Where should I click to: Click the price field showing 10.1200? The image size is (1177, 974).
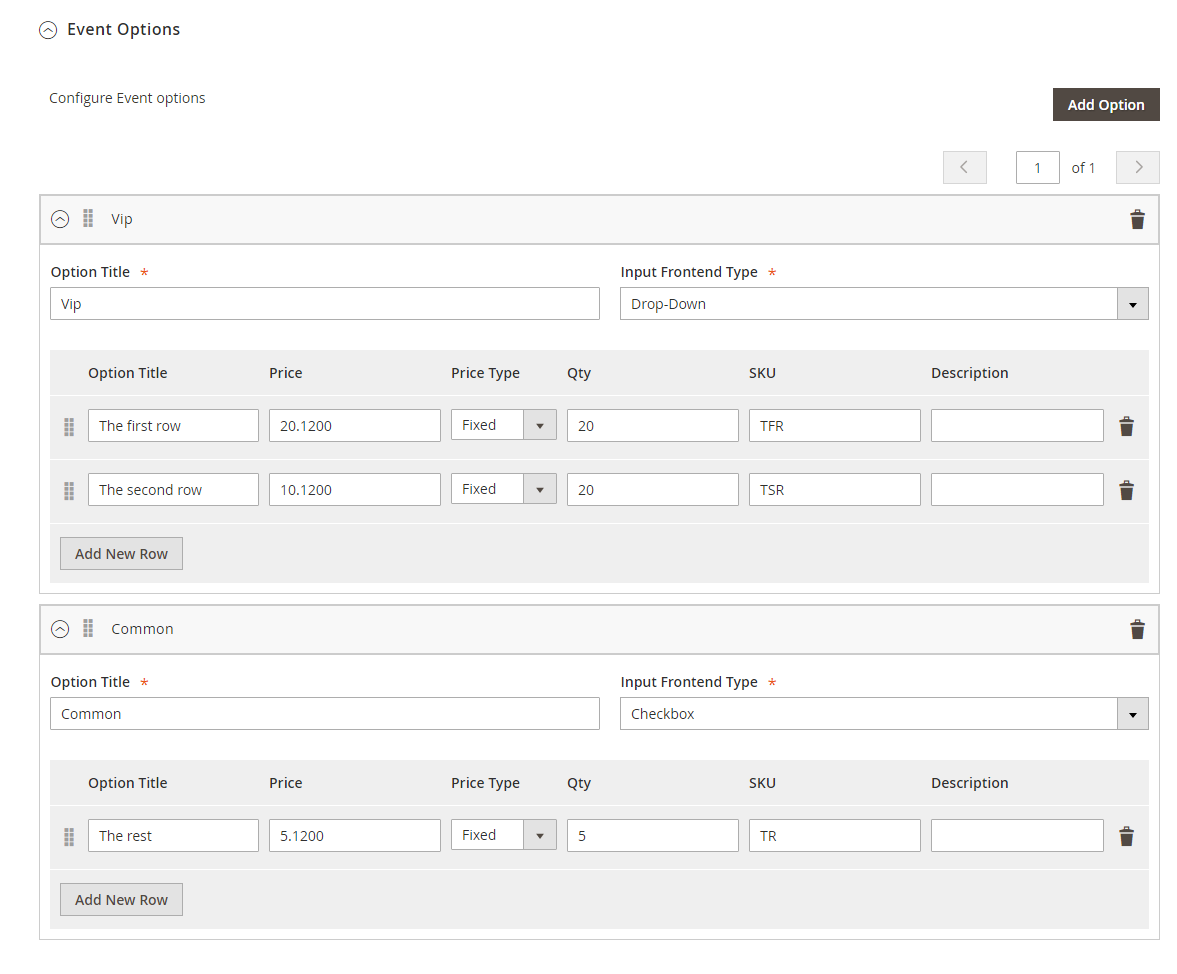coord(355,489)
